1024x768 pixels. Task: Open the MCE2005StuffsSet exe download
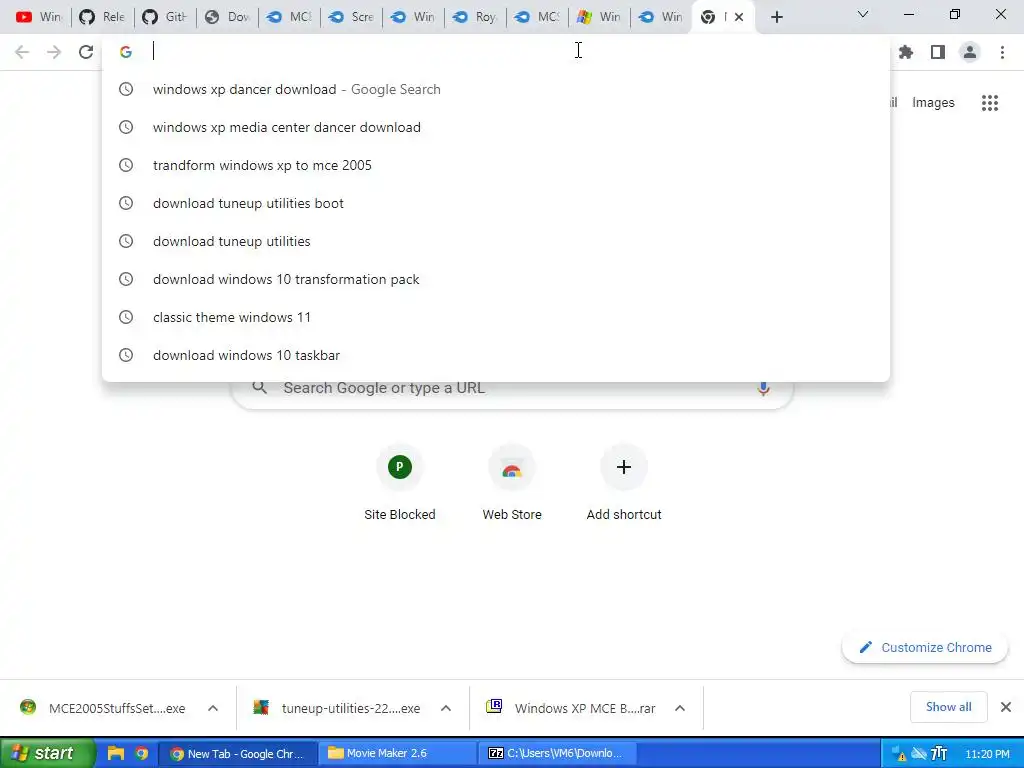[x=104, y=708]
